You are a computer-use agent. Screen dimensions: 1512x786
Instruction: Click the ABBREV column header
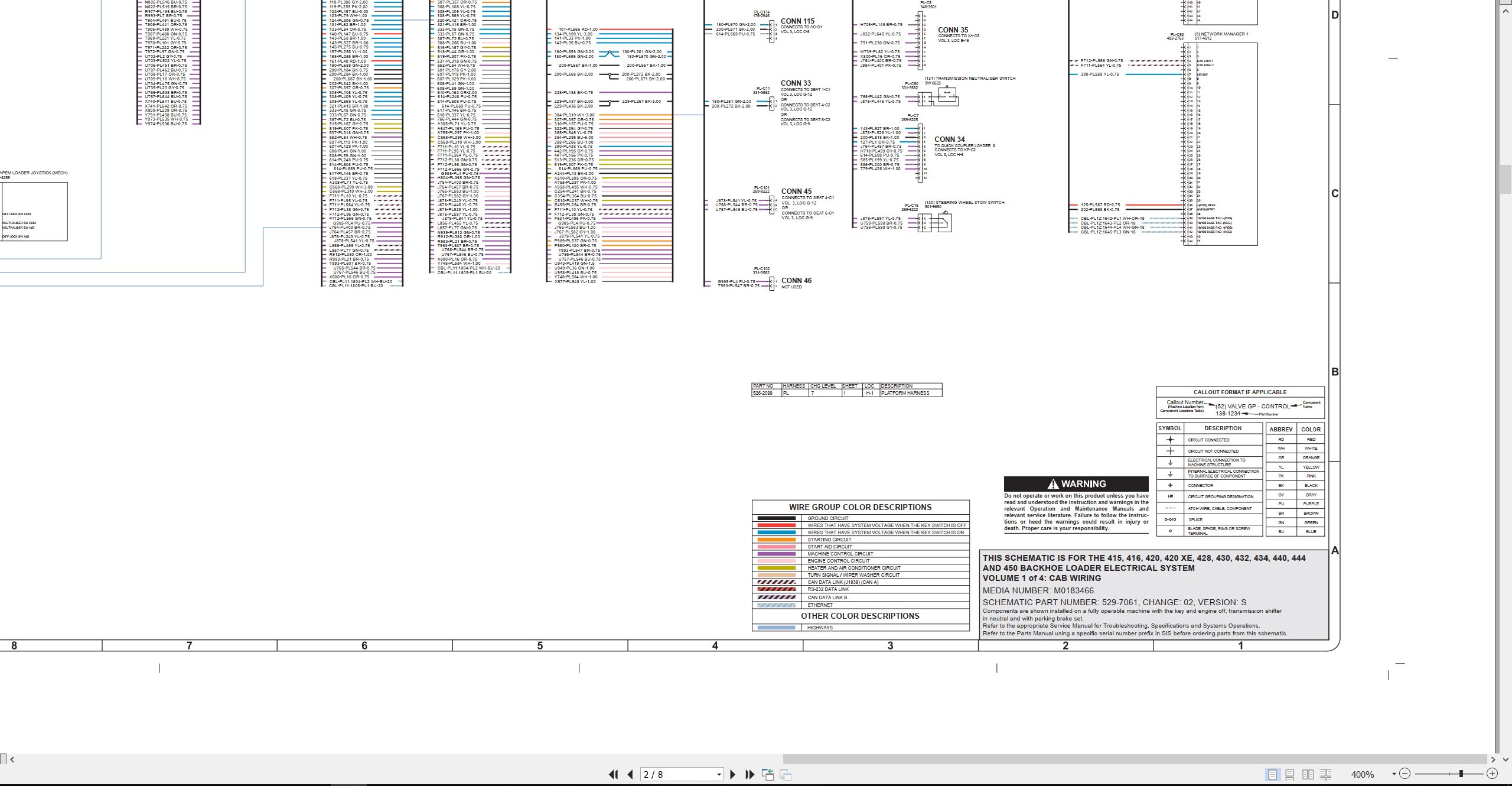click(1280, 429)
